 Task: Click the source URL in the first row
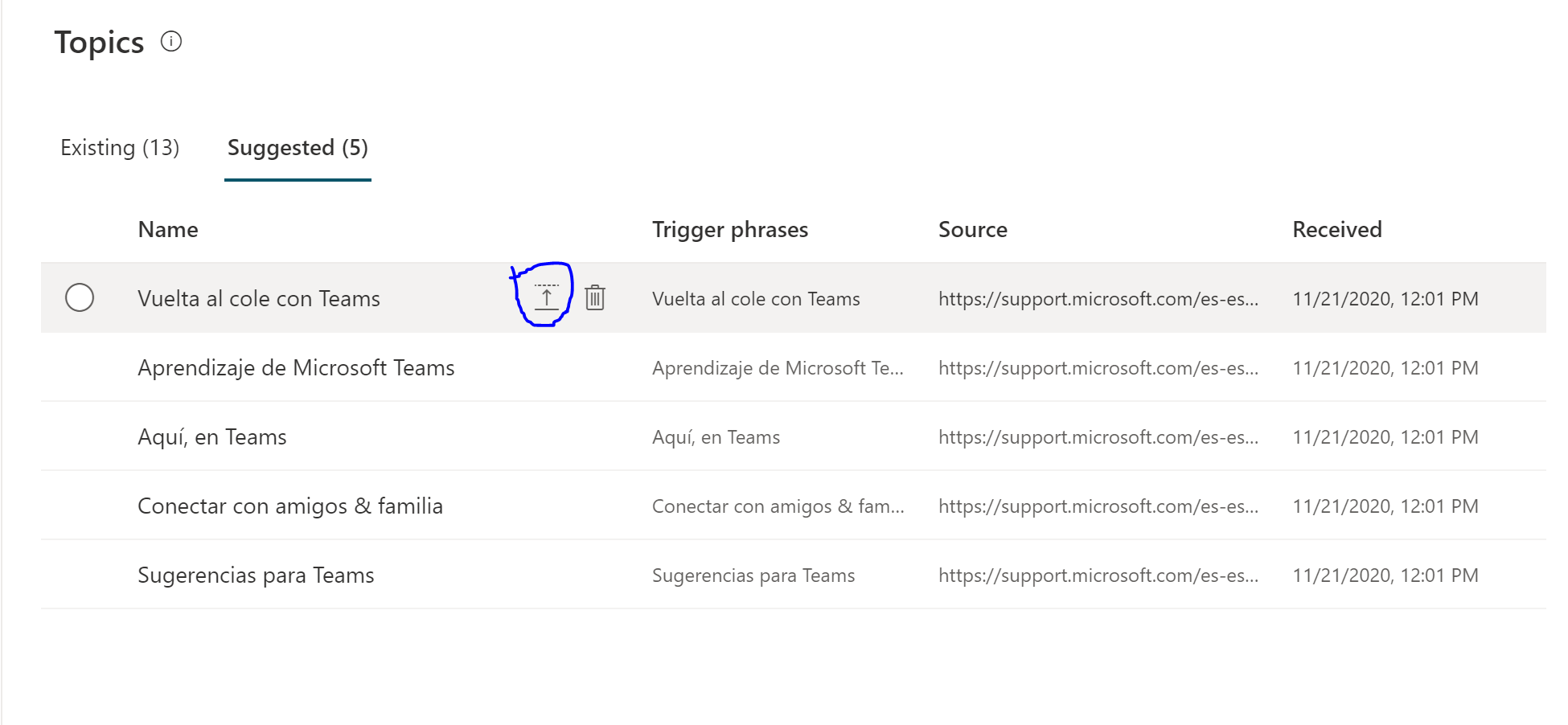pyautogui.click(x=1098, y=299)
